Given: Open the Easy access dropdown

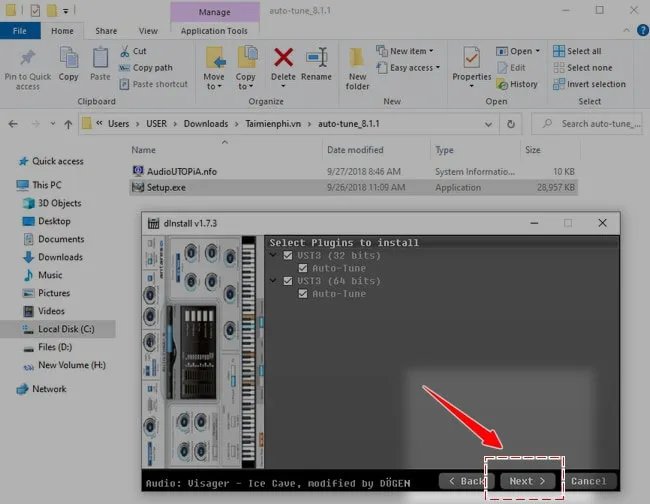Looking at the screenshot, I should [x=412, y=68].
